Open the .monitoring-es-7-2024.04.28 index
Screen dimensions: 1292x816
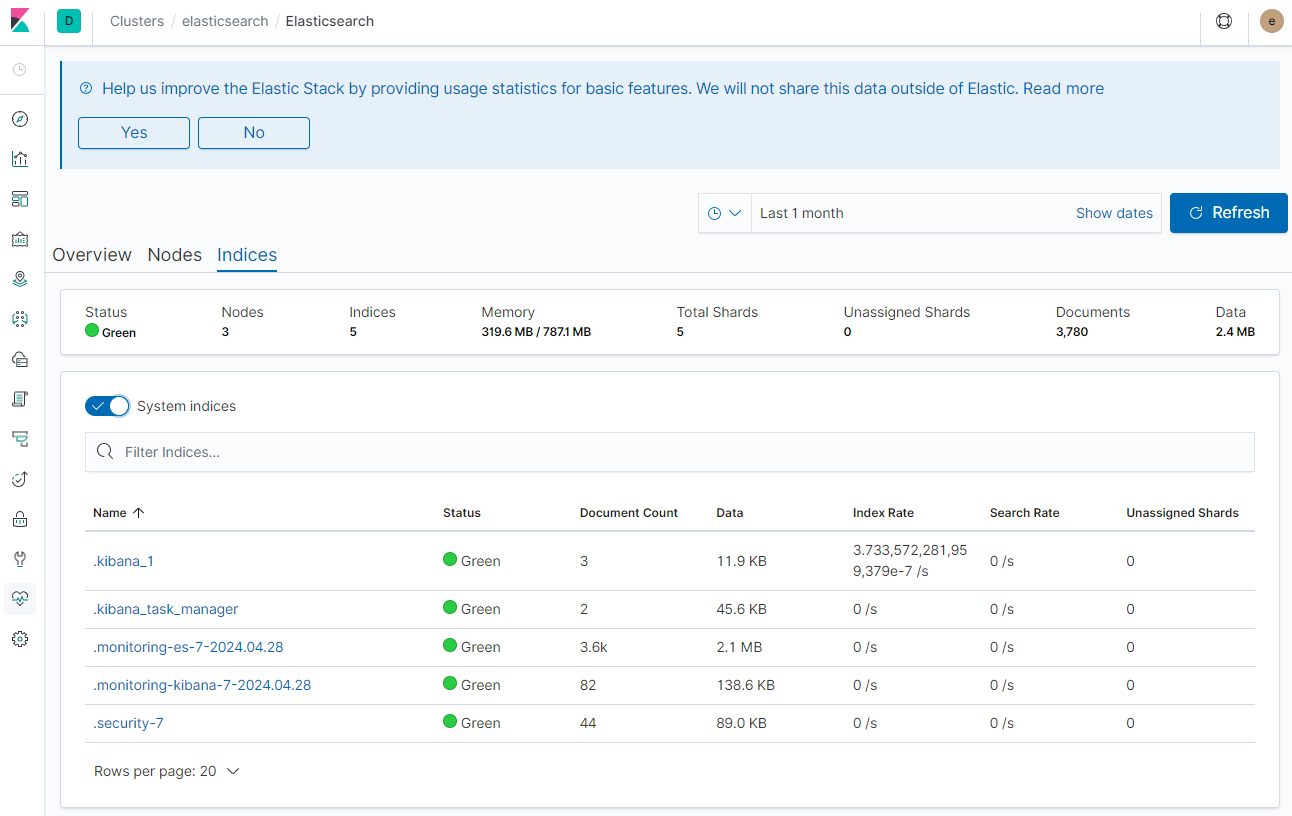[188, 647]
